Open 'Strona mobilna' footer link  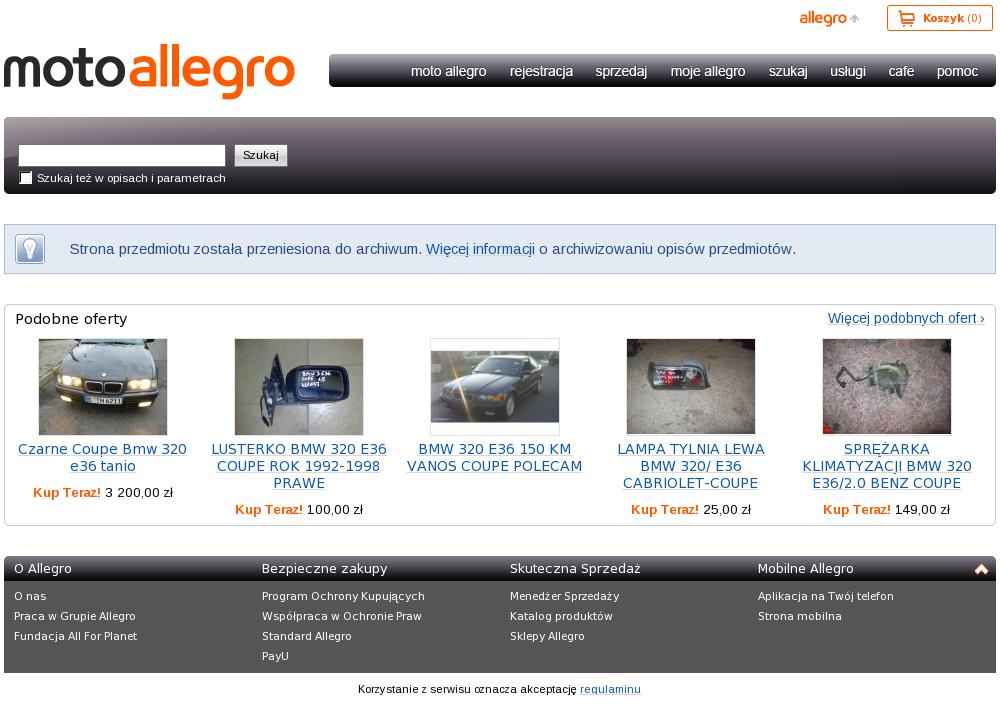800,616
